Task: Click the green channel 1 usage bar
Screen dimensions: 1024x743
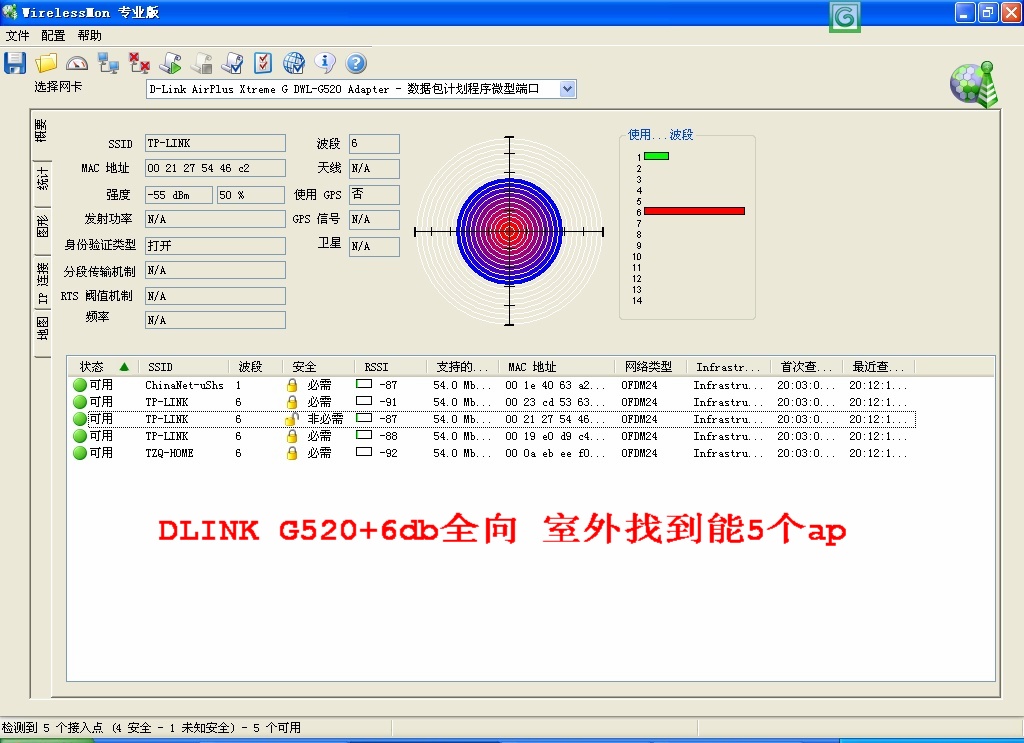Action: (x=656, y=156)
